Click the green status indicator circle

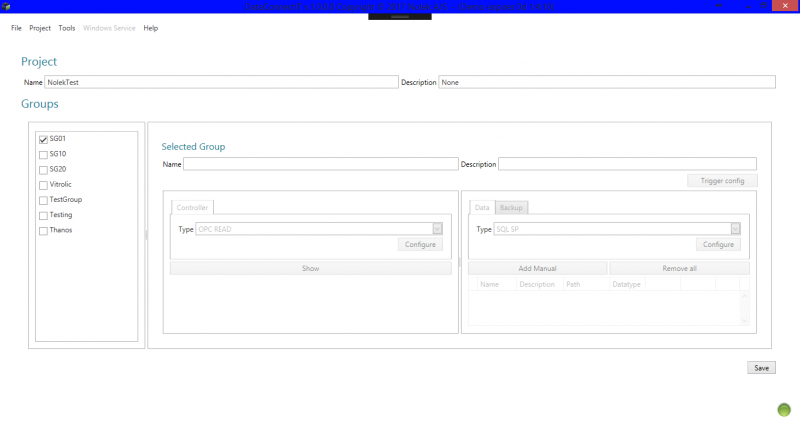[784, 410]
